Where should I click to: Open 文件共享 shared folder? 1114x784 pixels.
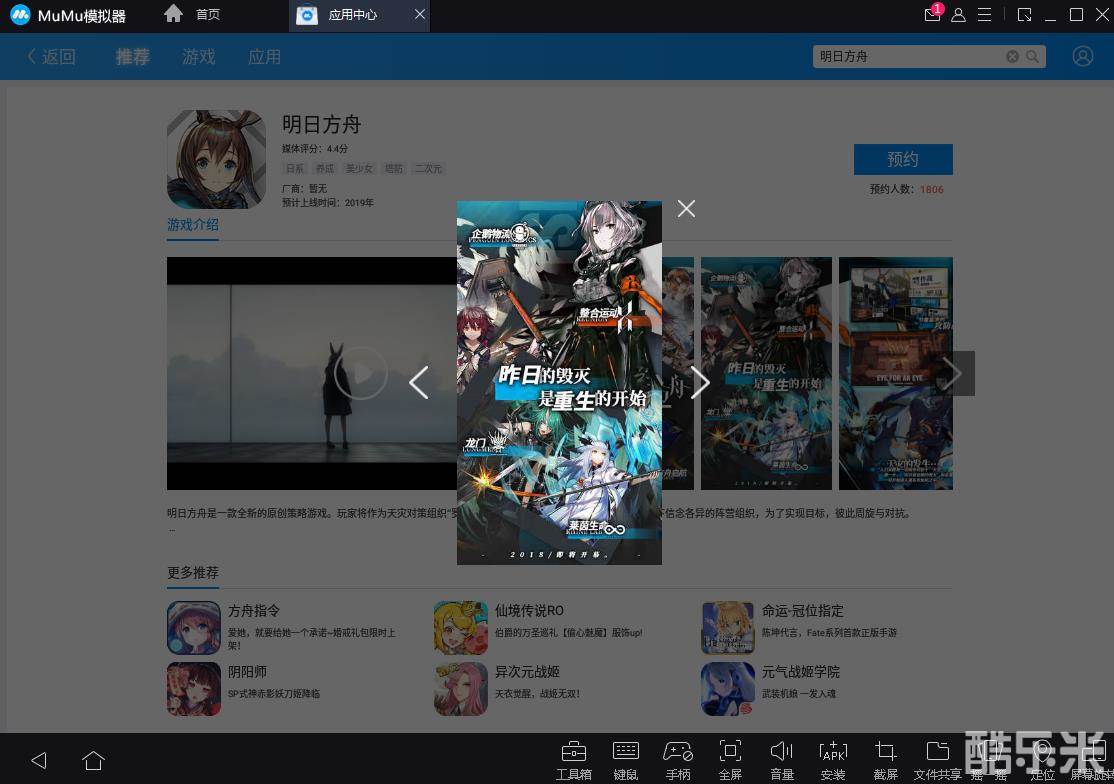pos(937,759)
